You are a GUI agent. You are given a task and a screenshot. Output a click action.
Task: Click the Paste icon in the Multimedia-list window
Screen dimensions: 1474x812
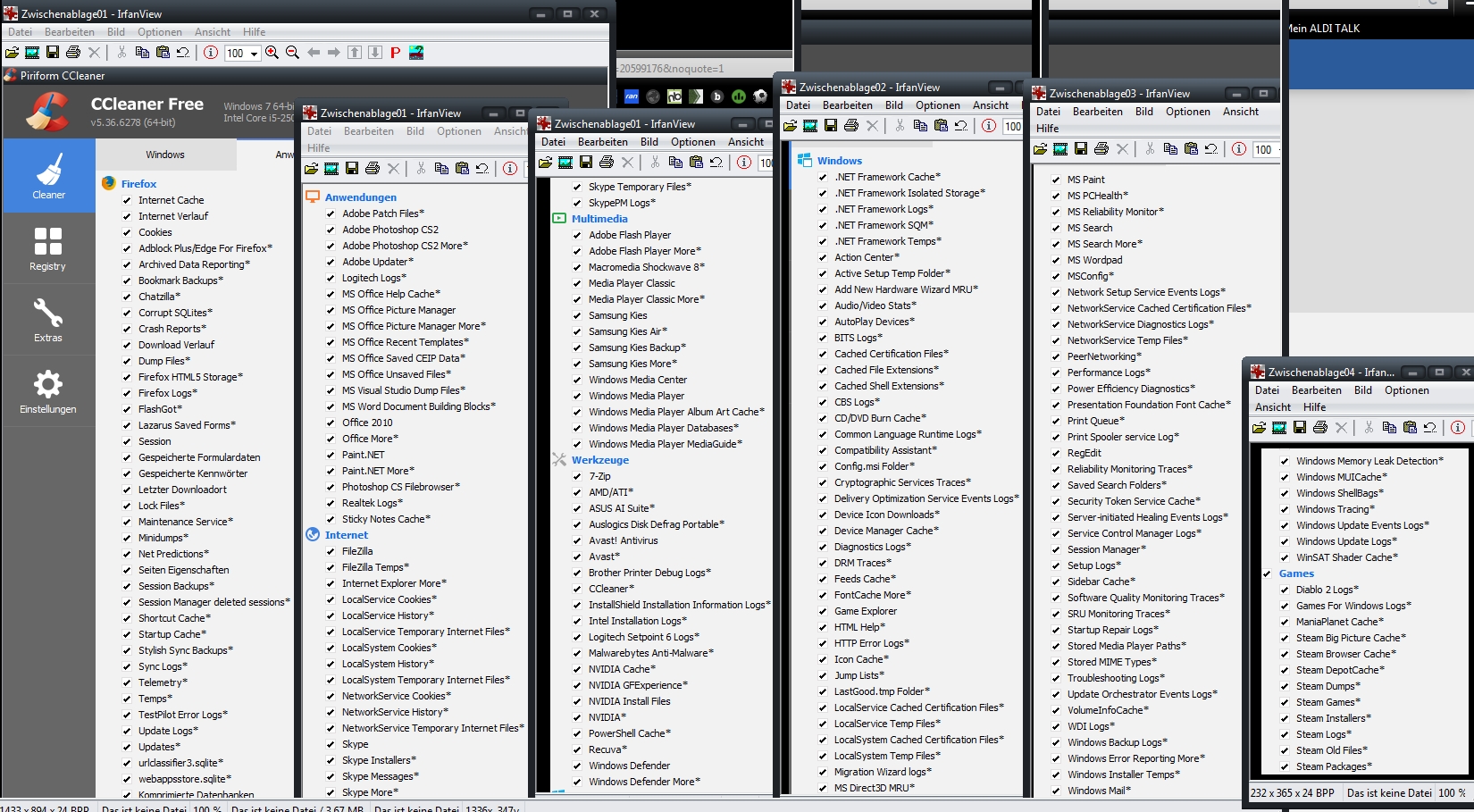pos(696,163)
